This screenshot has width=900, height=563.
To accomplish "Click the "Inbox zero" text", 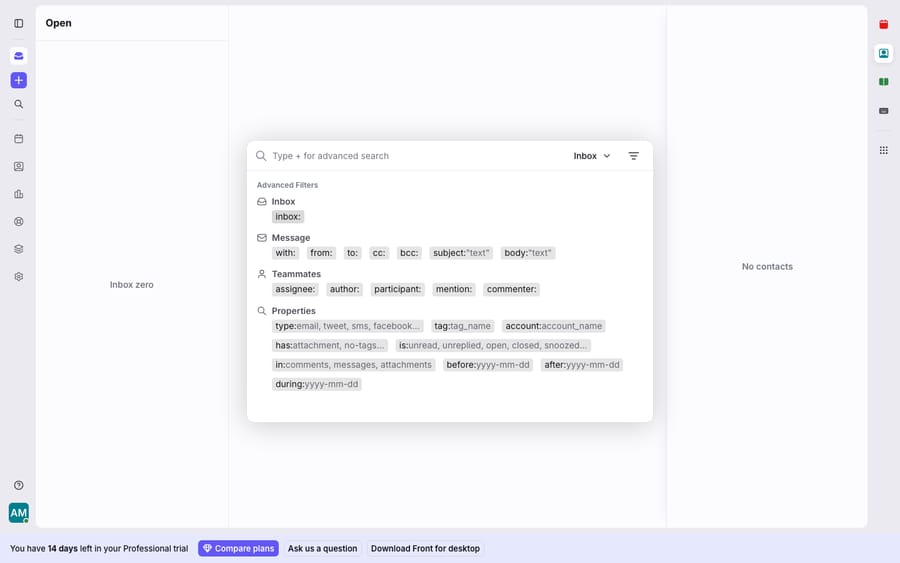I will [x=131, y=285].
